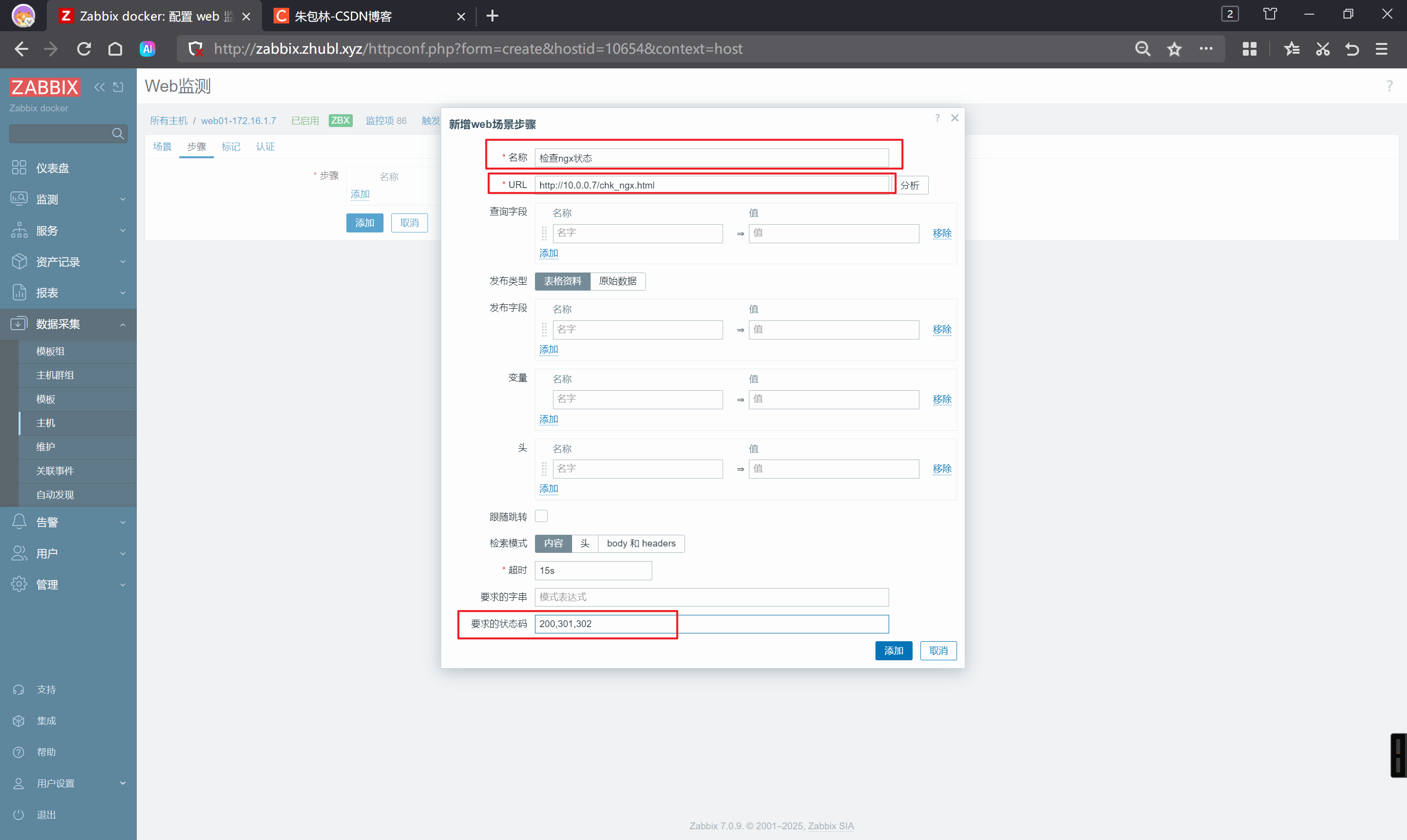
Task: Click the browser undo arrow icon
Action: [x=1352, y=49]
